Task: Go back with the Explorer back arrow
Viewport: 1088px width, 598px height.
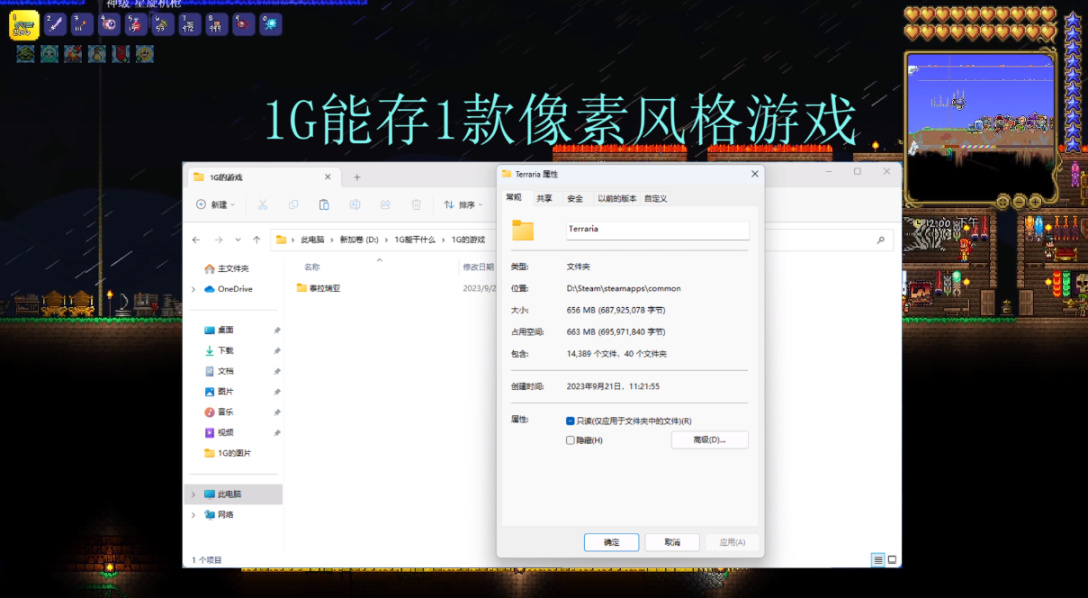Action: (x=196, y=240)
